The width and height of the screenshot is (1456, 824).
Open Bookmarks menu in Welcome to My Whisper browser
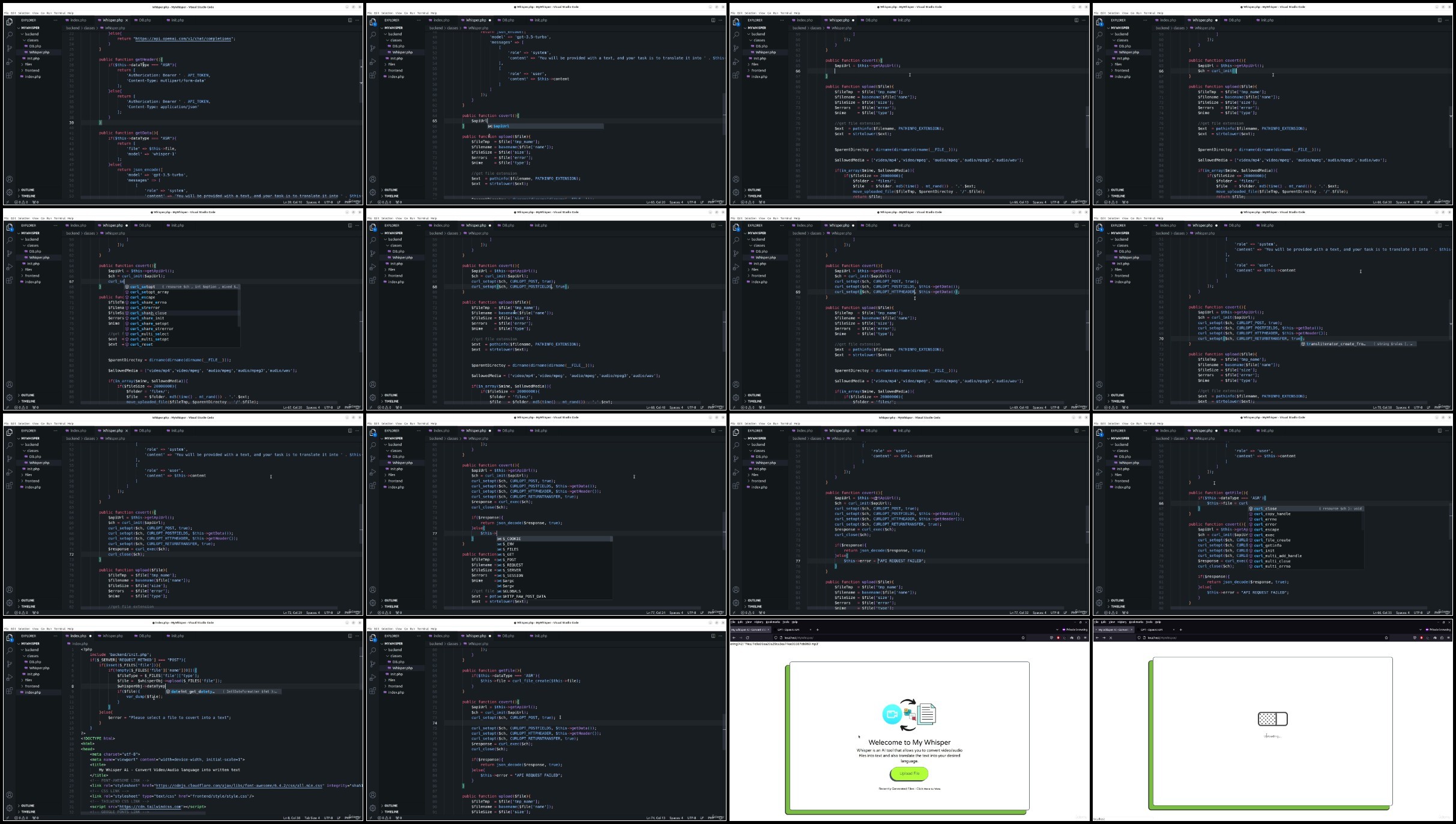pyautogui.click(x=772, y=622)
